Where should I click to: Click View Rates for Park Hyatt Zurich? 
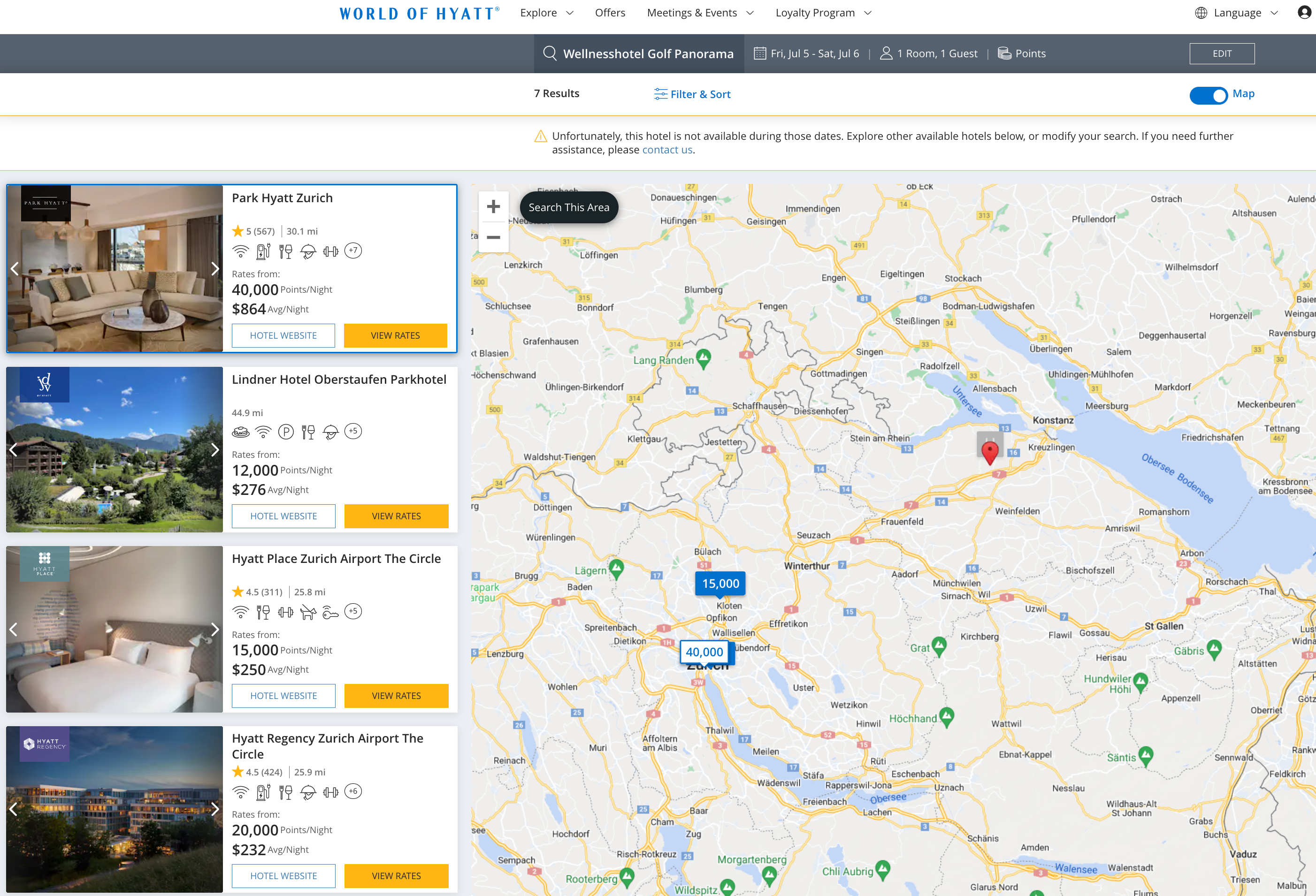[x=395, y=335]
